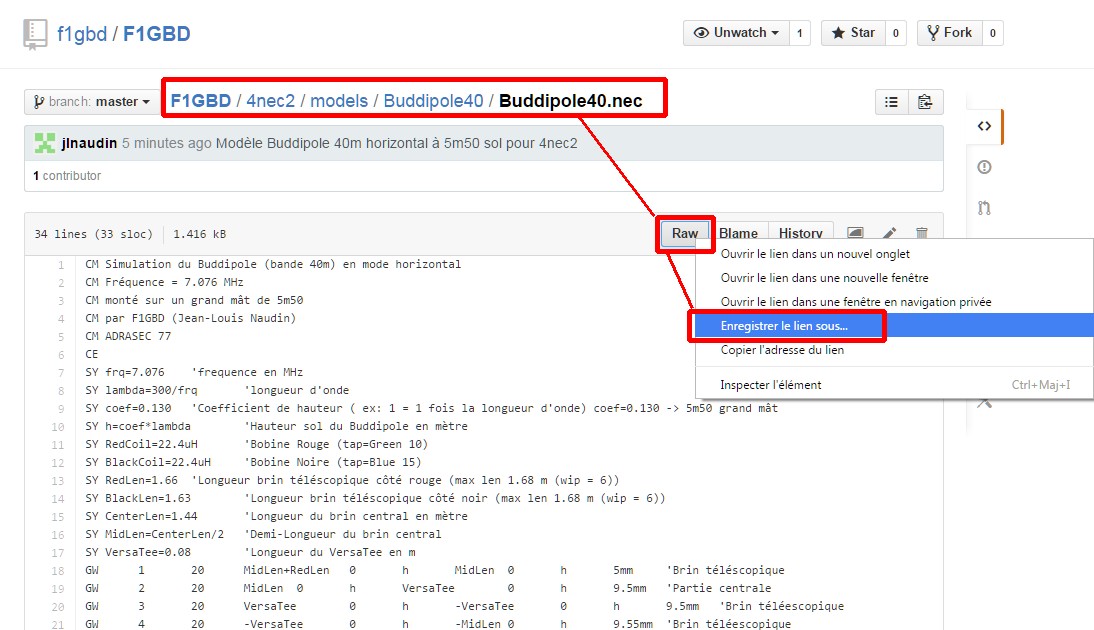The image size is (1094, 630).
Task: Click the file list icon button
Action: [x=892, y=102]
